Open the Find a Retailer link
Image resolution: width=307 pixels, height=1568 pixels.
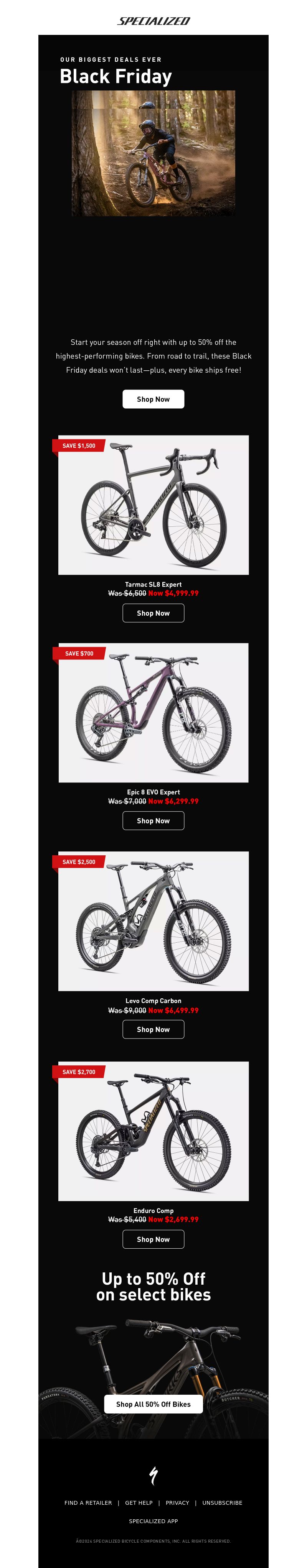88,1503
